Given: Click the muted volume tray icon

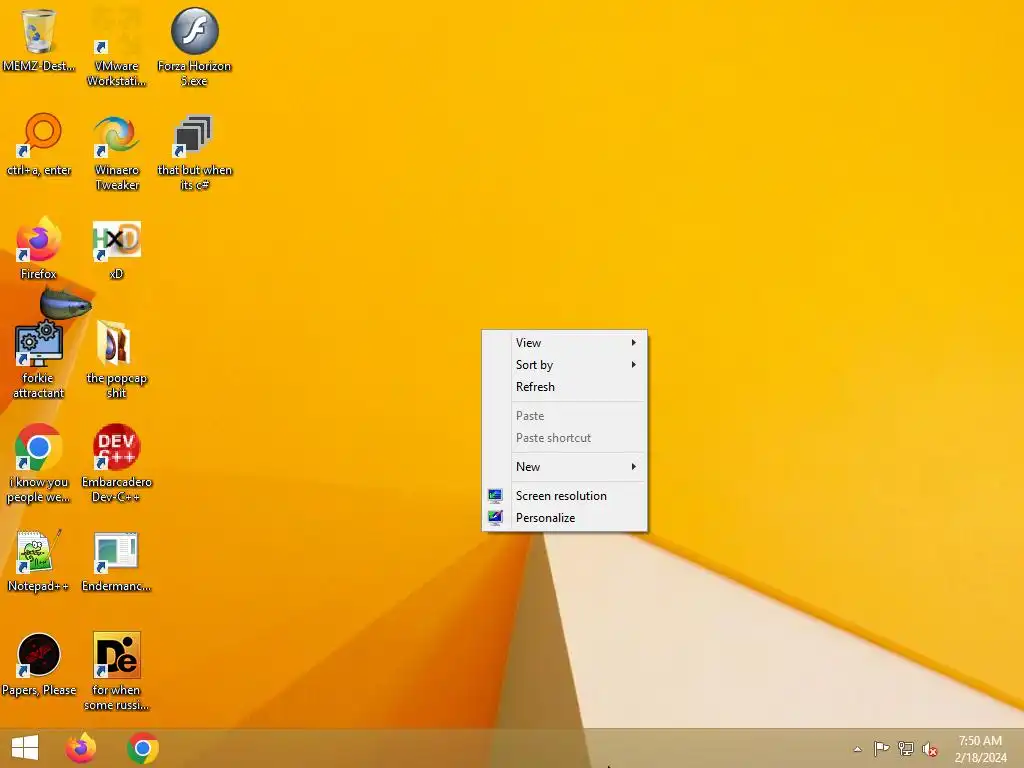Looking at the screenshot, I should point(930,749).
